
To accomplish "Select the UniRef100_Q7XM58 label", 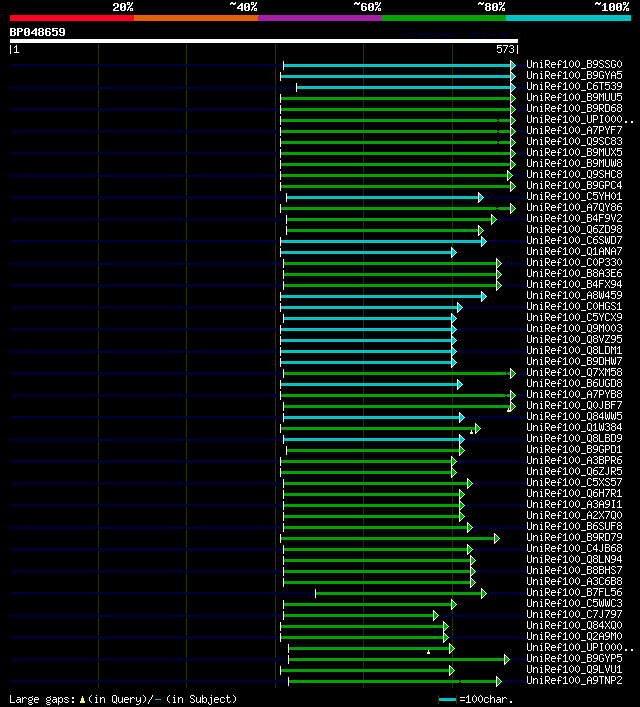I will click(574, 372).
